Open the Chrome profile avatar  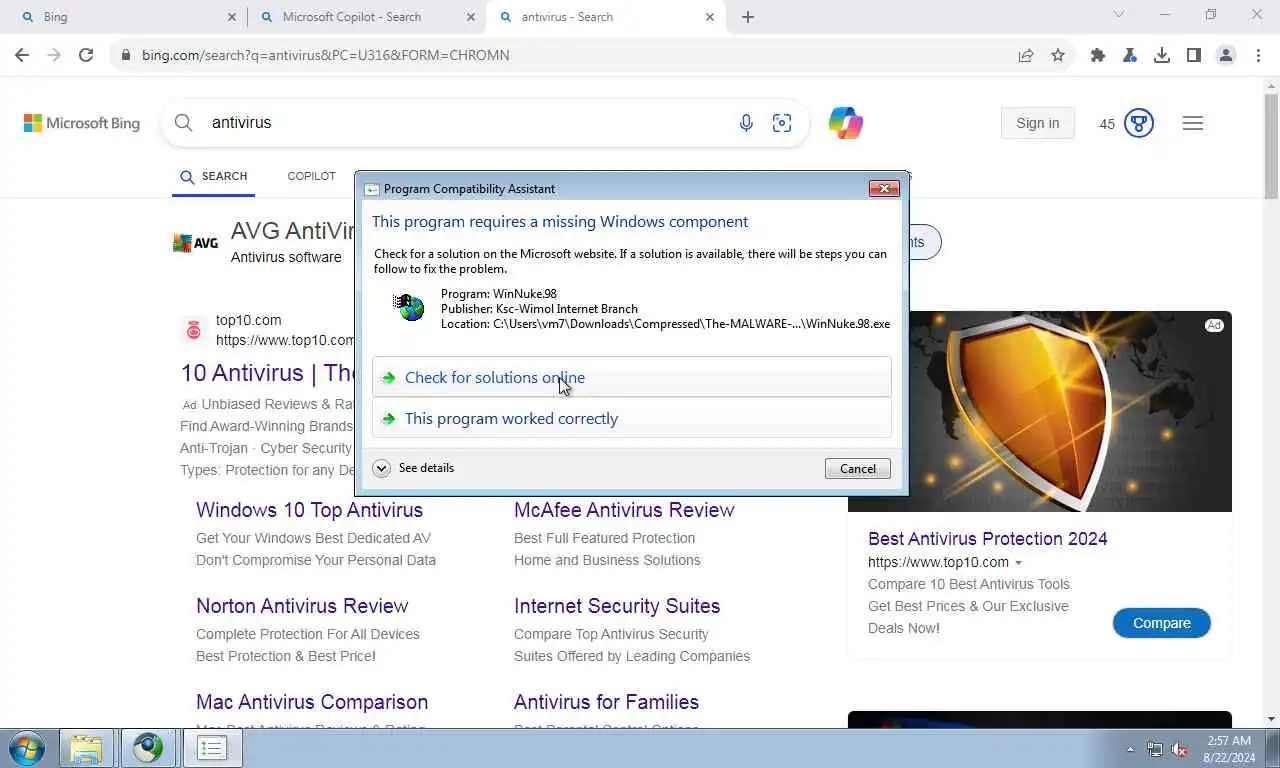tap(1226, 55)
